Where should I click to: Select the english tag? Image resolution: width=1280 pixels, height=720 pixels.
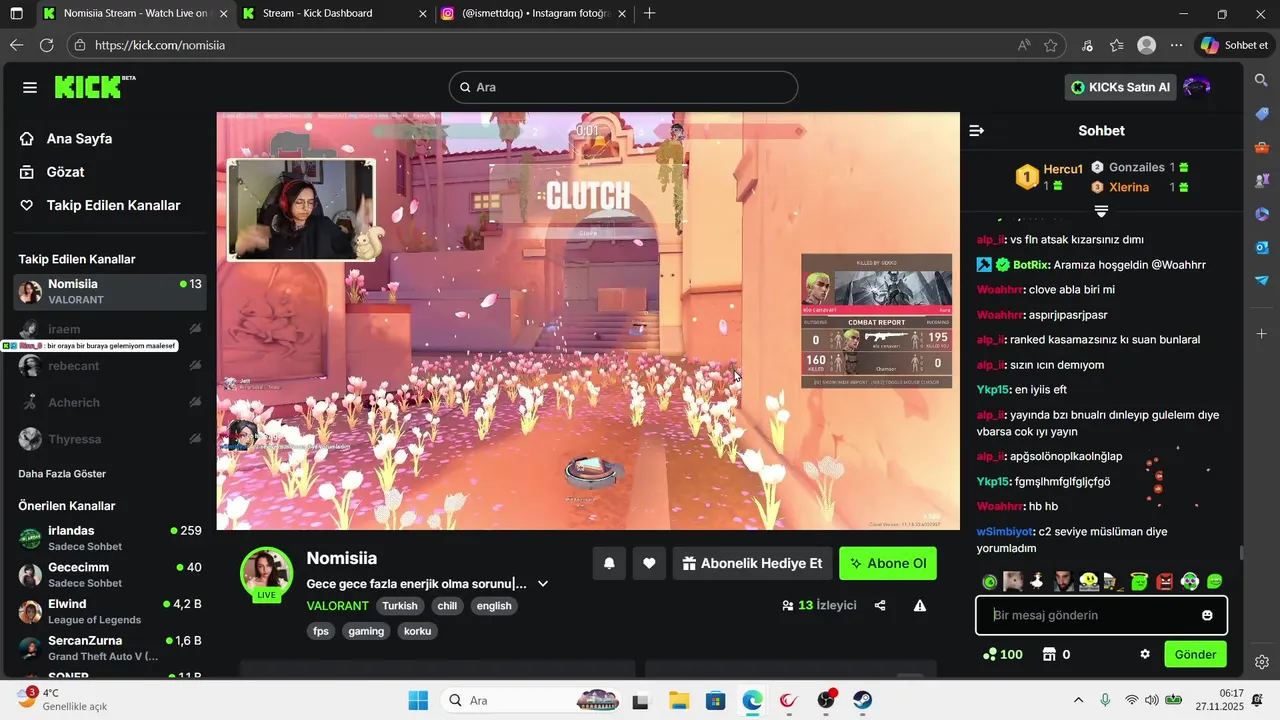point(494,606)
